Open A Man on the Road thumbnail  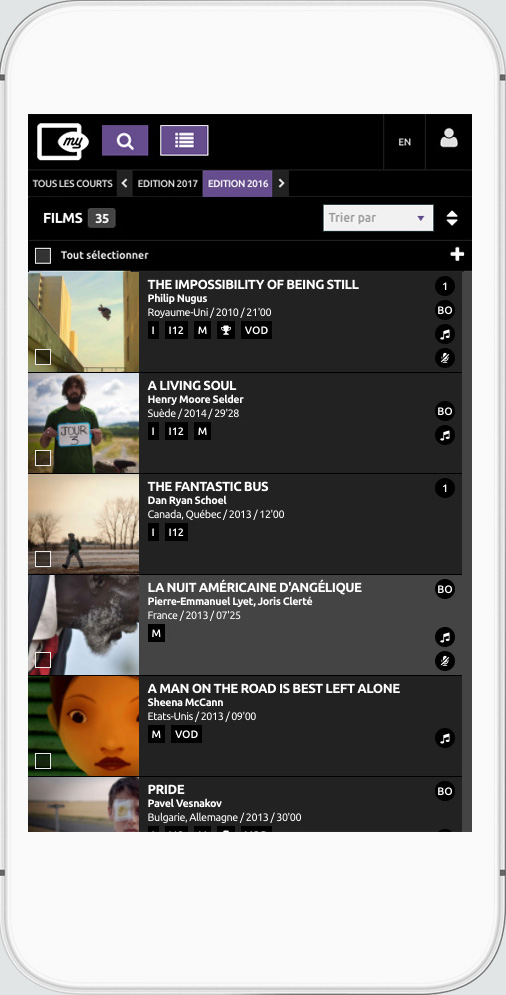pos(84,726)
